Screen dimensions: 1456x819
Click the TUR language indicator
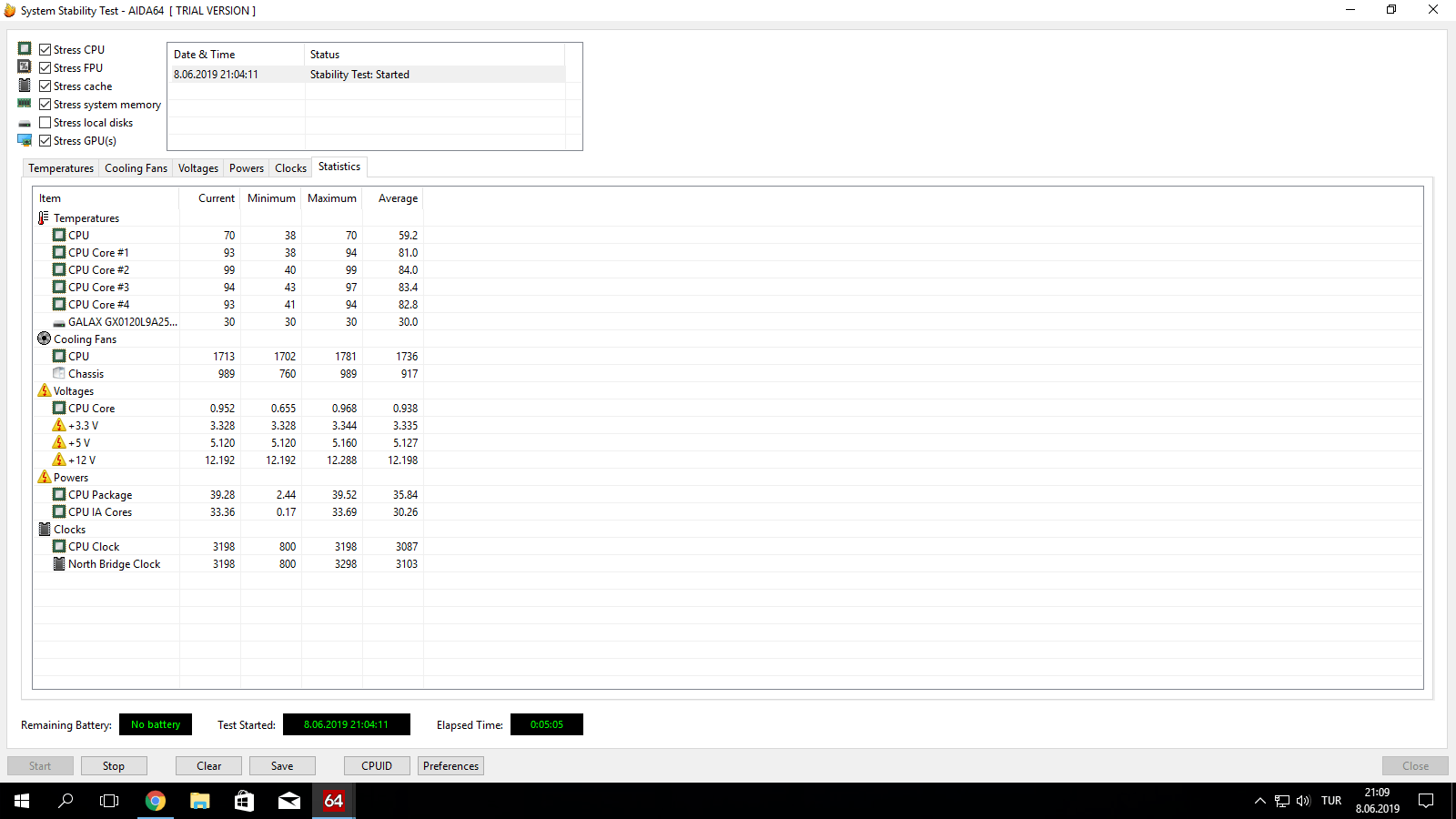pos(1331,801)
